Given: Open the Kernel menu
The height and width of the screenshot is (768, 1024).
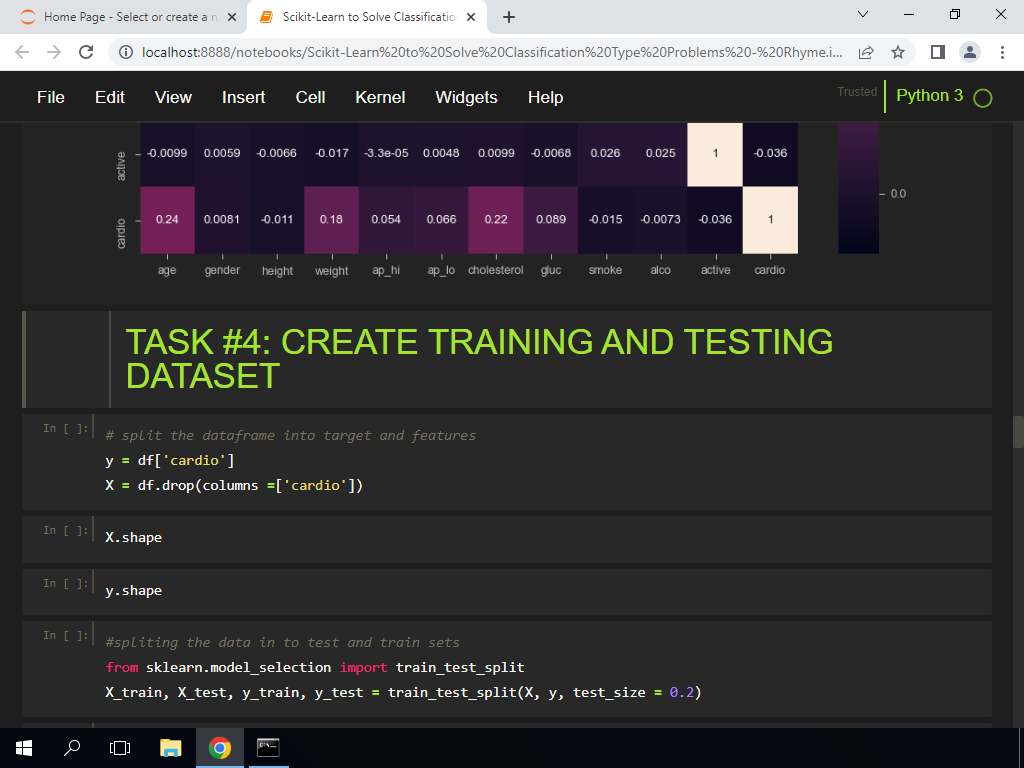Looking at the screenshot, I should [380, 97].
